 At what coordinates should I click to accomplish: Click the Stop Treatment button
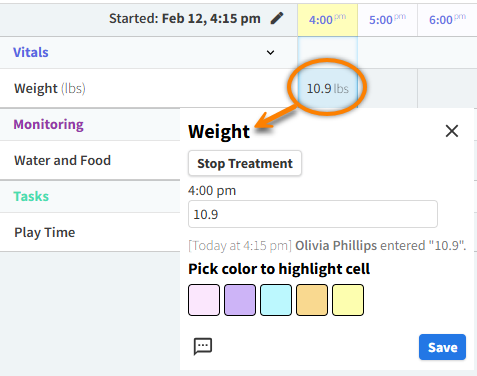245,163
